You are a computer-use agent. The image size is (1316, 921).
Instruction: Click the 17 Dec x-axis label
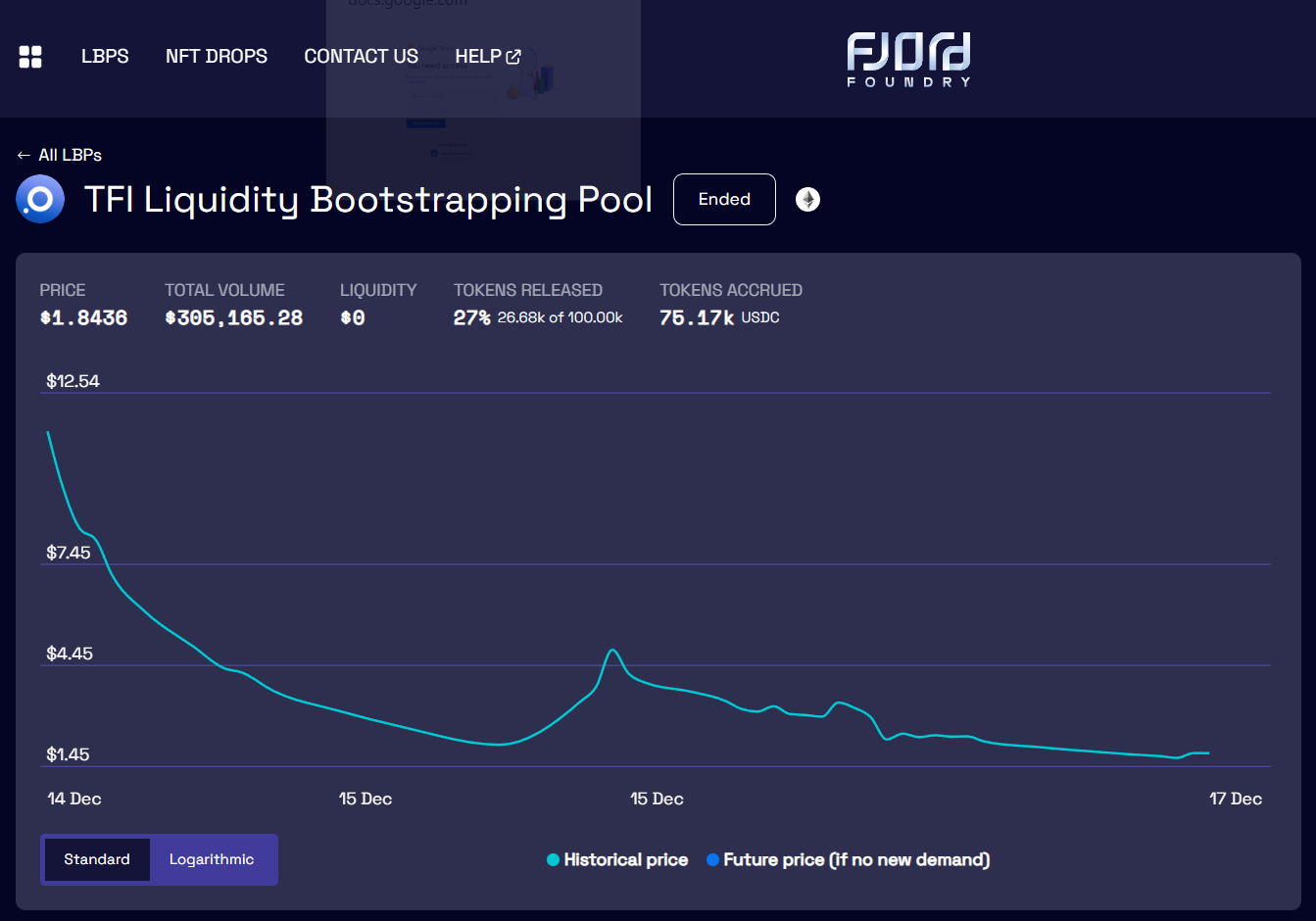[1236, 799]
